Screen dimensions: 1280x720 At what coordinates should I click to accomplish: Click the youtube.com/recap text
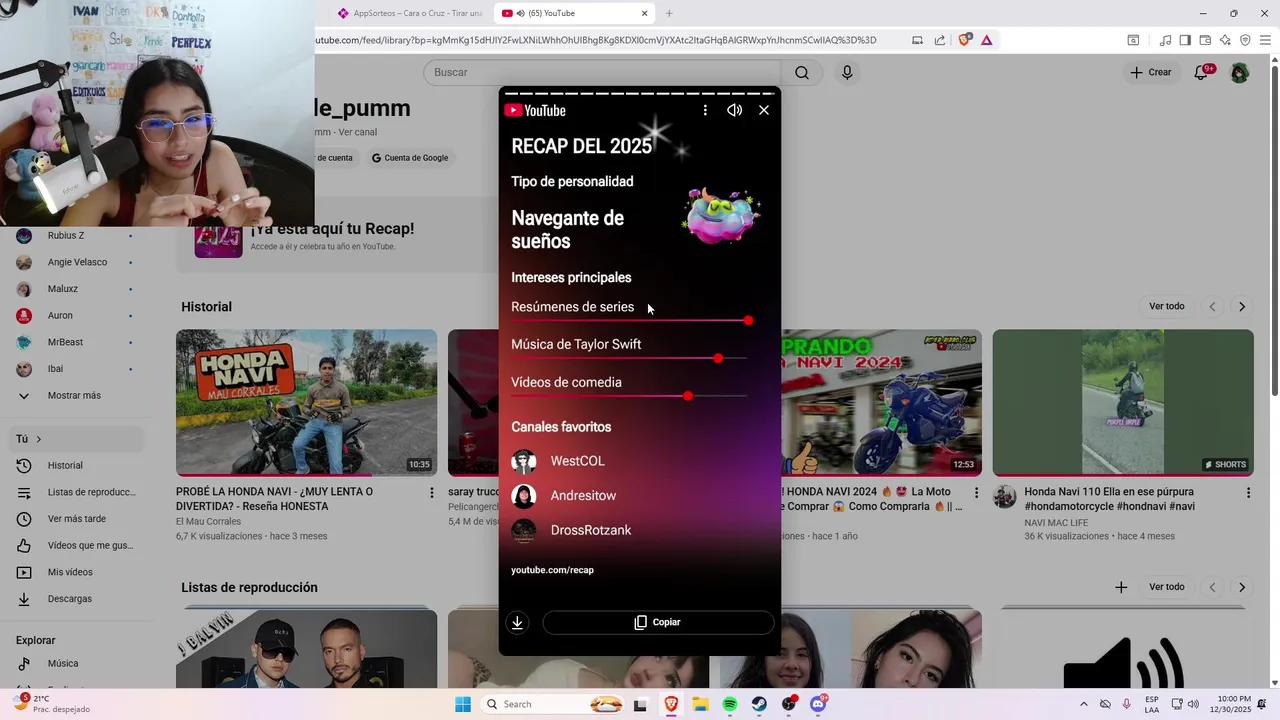click(552, 570)
